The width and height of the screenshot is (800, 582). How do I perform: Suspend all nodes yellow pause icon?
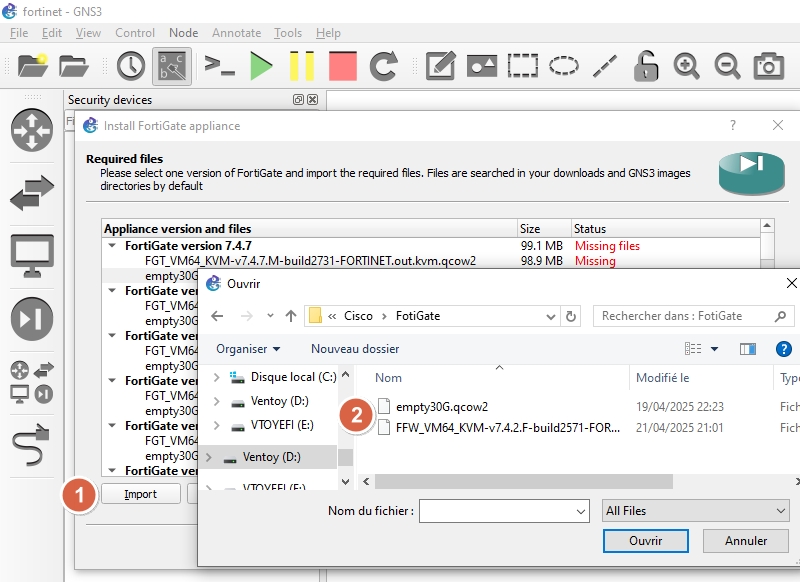pyautogui.click(x=302, y=66)
